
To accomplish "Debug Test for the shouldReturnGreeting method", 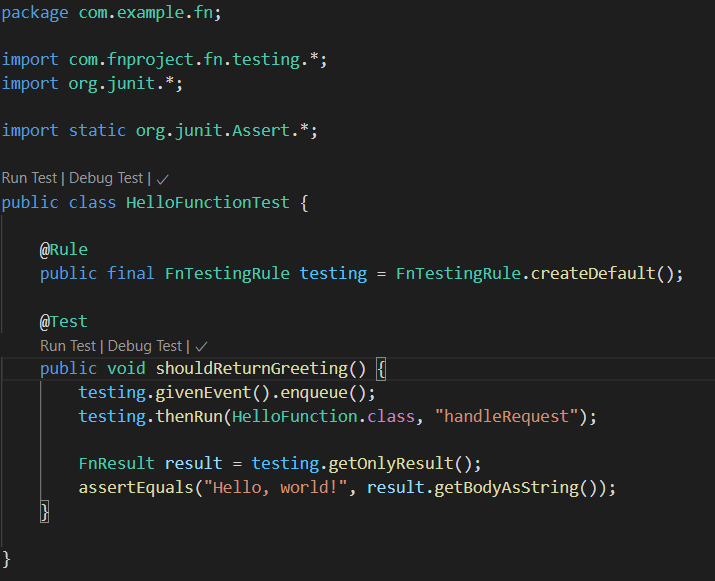I will [145, 346].
